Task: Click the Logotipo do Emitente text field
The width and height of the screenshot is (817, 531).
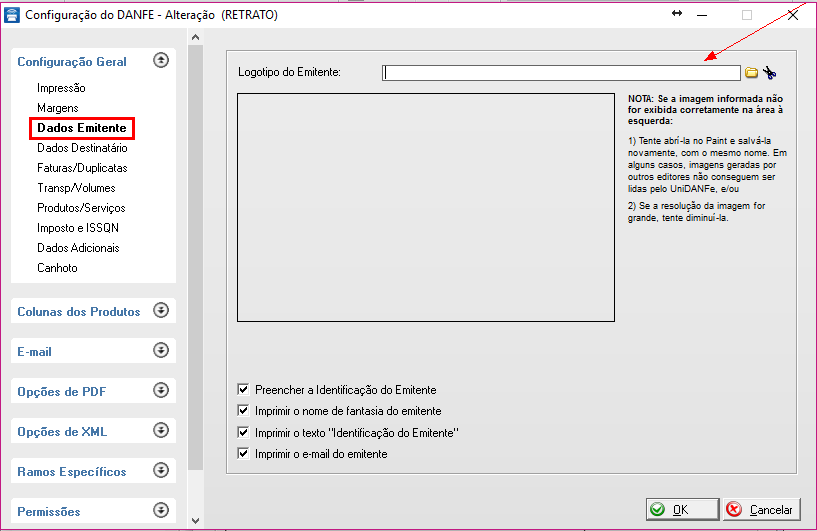Action: 561,73
